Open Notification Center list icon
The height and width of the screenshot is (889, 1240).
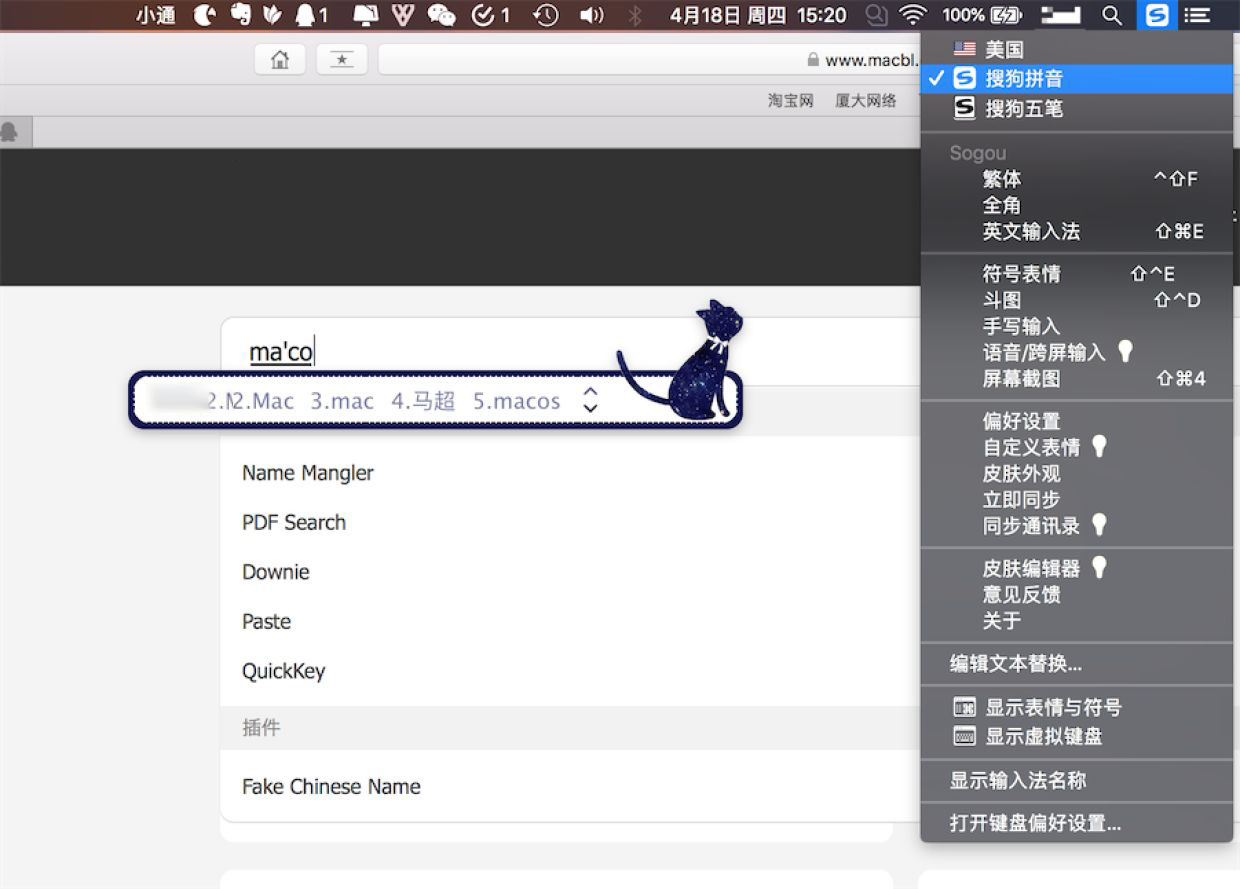(x=1197, y=15)
